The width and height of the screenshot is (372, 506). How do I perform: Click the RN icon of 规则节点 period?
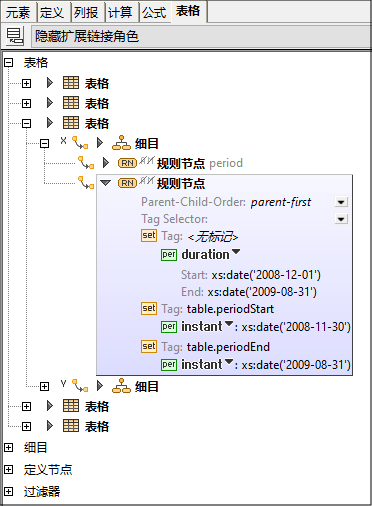[x=127, y=163]
